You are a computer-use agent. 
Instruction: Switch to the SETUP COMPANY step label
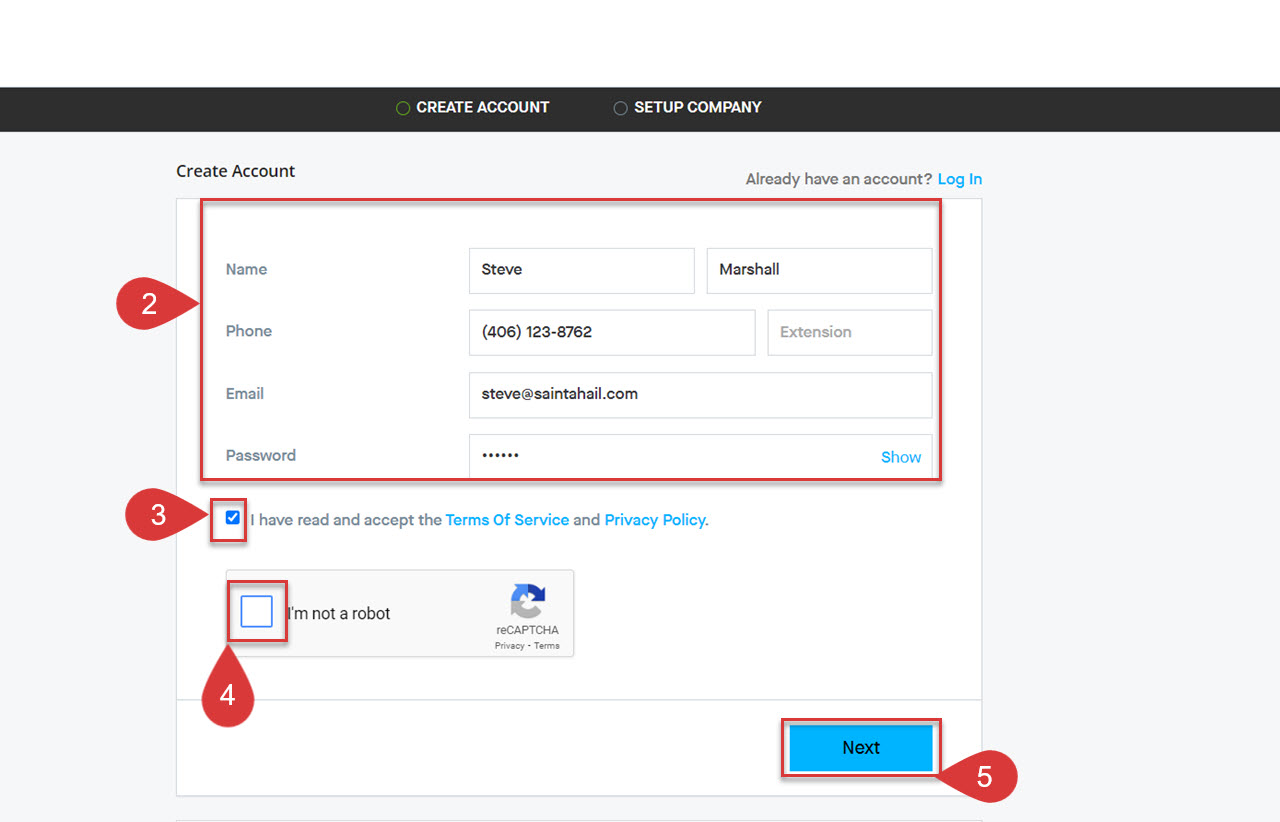[697, 107]
